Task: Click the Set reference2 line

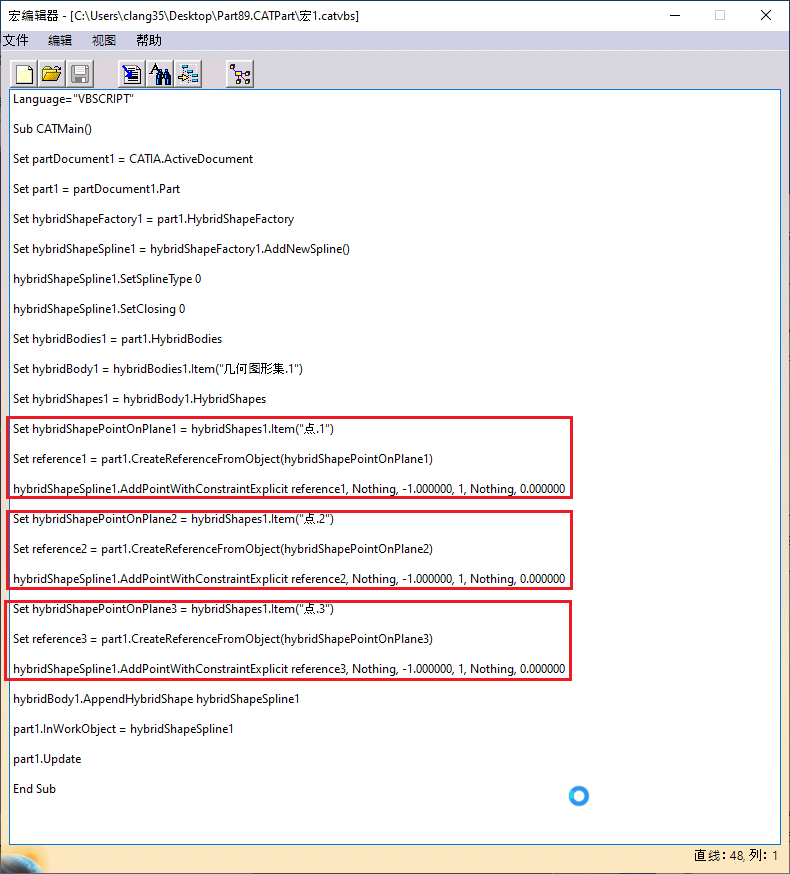Action: [x=223, y=549]
